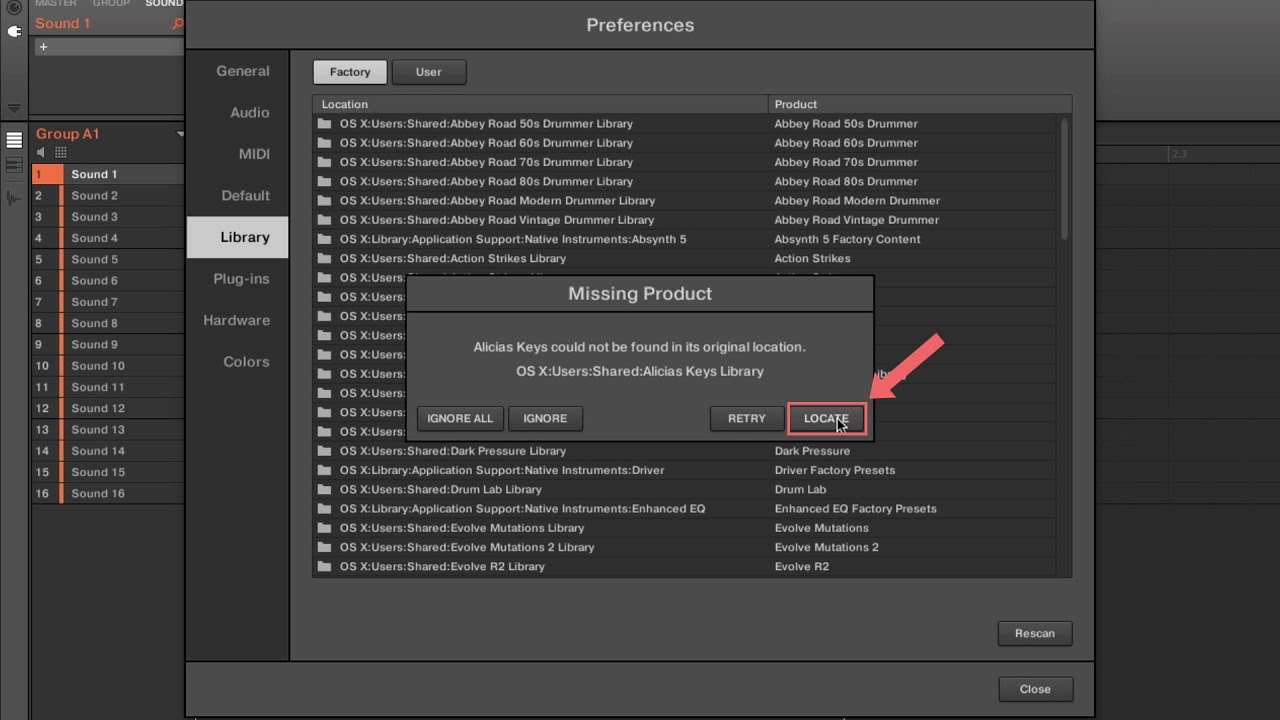The image size is (1280, 720).
Task: Select the Library preferences tab
Action: click(x=237, y=237)
